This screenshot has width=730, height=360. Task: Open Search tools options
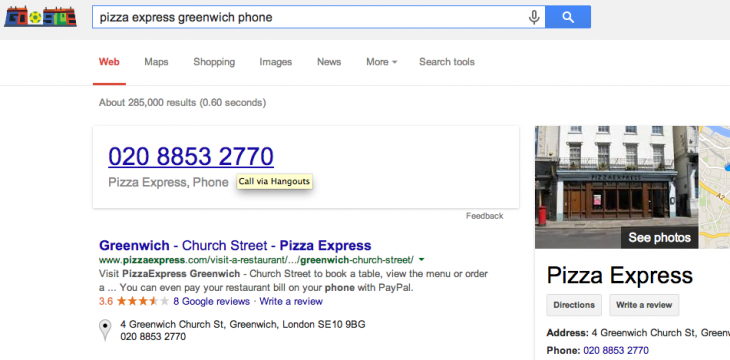click(x=447, y=62)
